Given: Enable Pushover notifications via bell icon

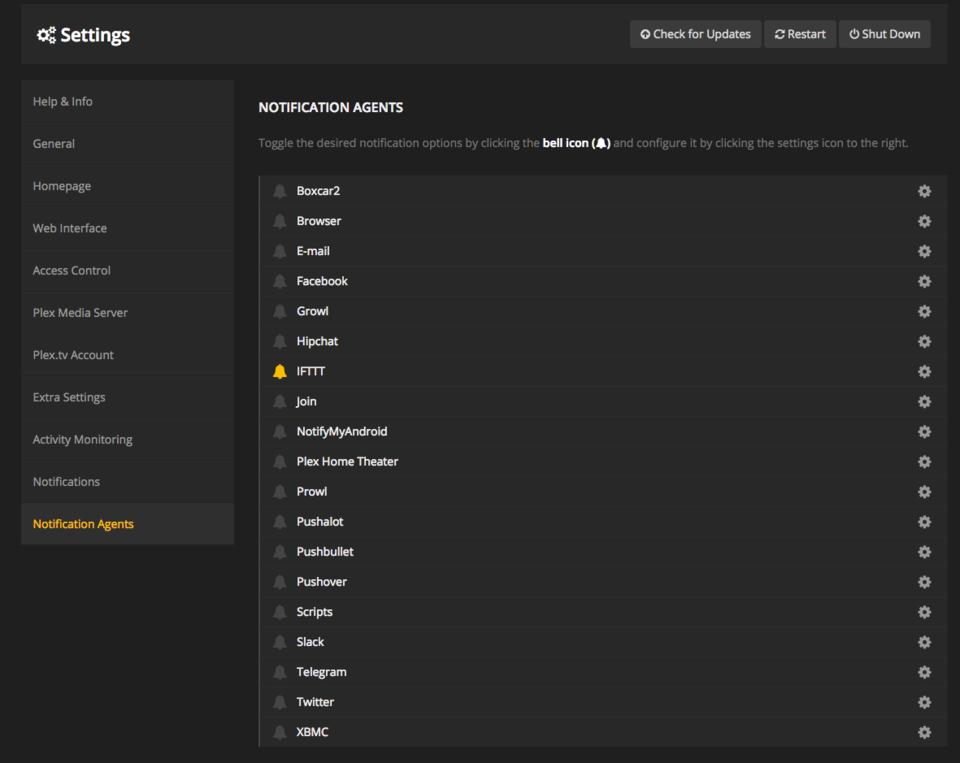Looking at the screenshot, I should 280,582.
